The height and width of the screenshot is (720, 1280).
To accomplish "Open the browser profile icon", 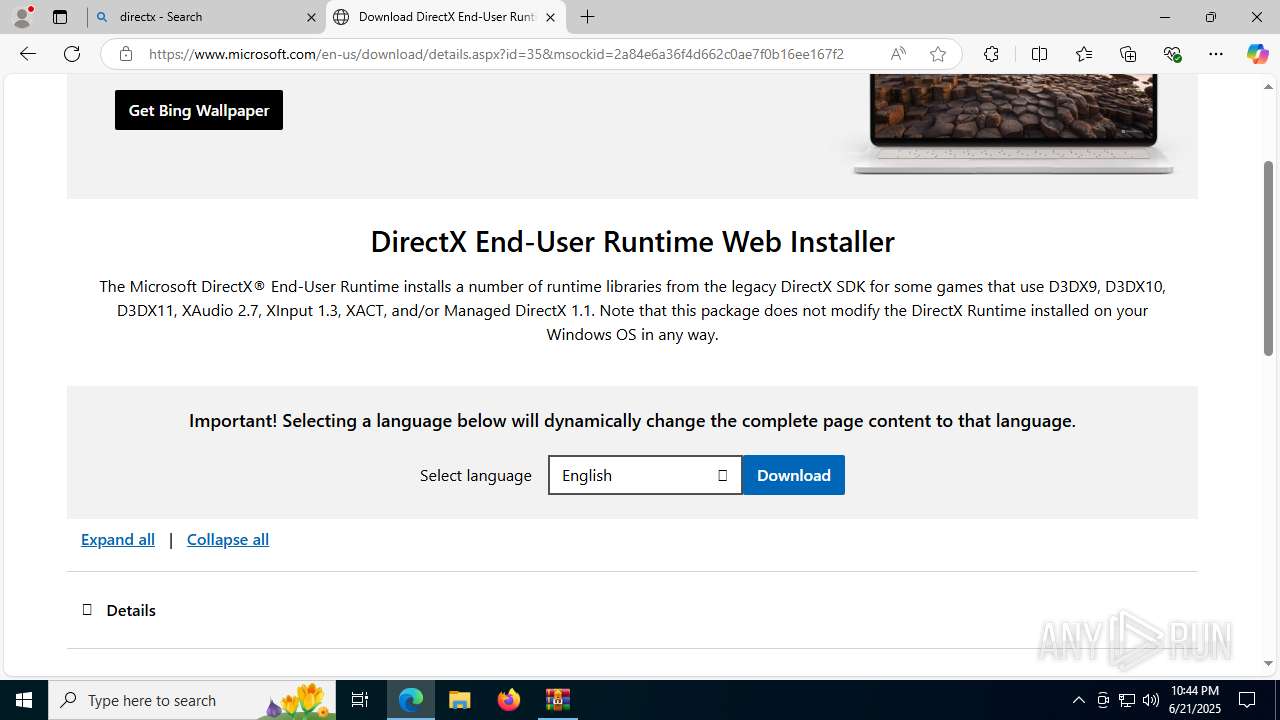I will pyautogui.click(x=22, y=17).
